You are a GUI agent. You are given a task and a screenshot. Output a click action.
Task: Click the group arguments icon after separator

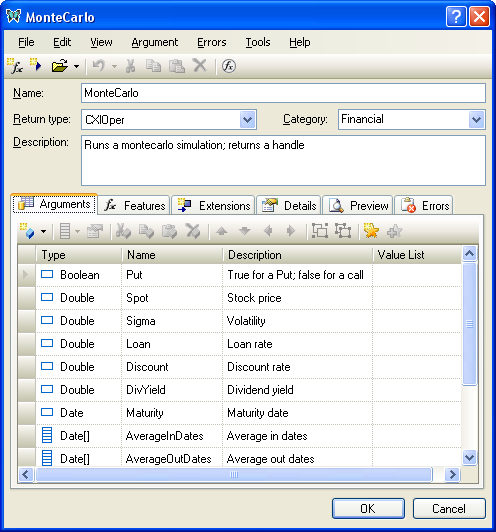320,231
